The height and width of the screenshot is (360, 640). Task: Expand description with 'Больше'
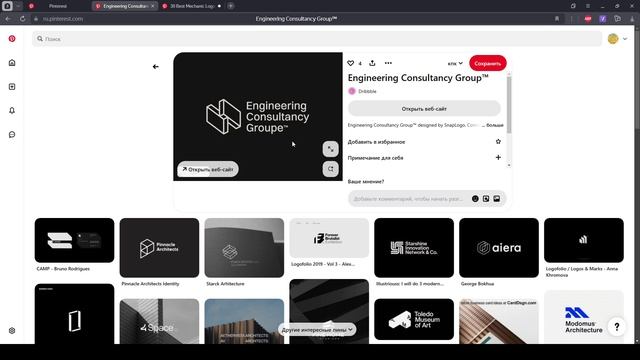[x=495, y=125]
